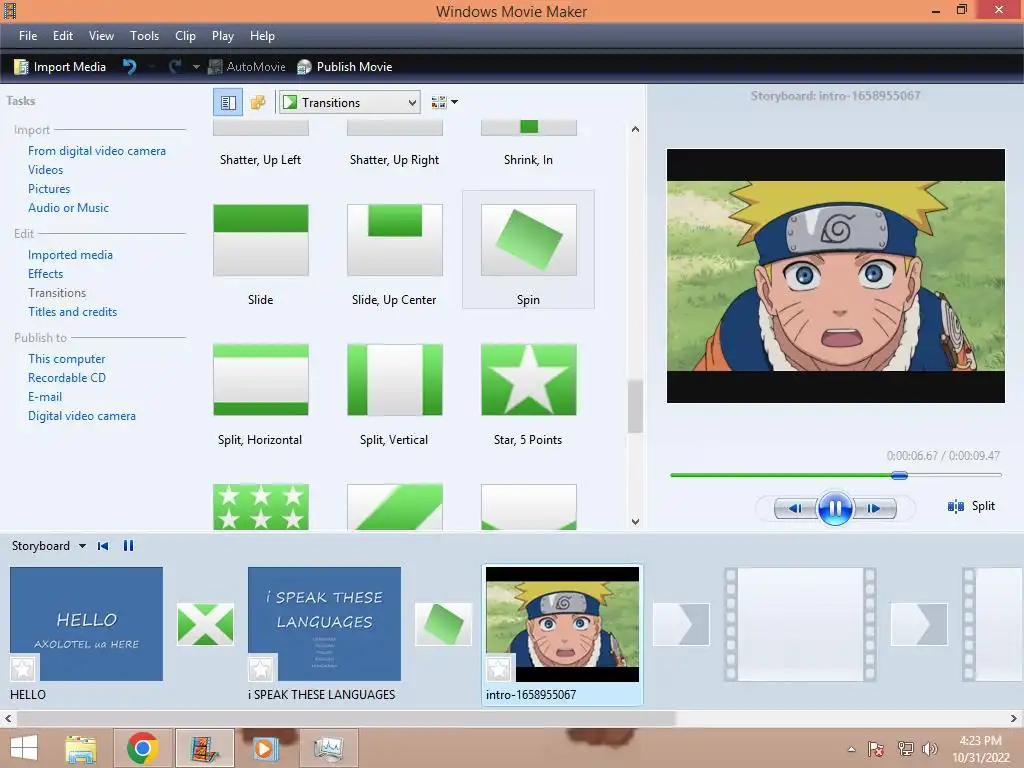This screenshot has width=1024, height=768.
Task: Click the Videos import link
Action: click(x=46, y=170)
